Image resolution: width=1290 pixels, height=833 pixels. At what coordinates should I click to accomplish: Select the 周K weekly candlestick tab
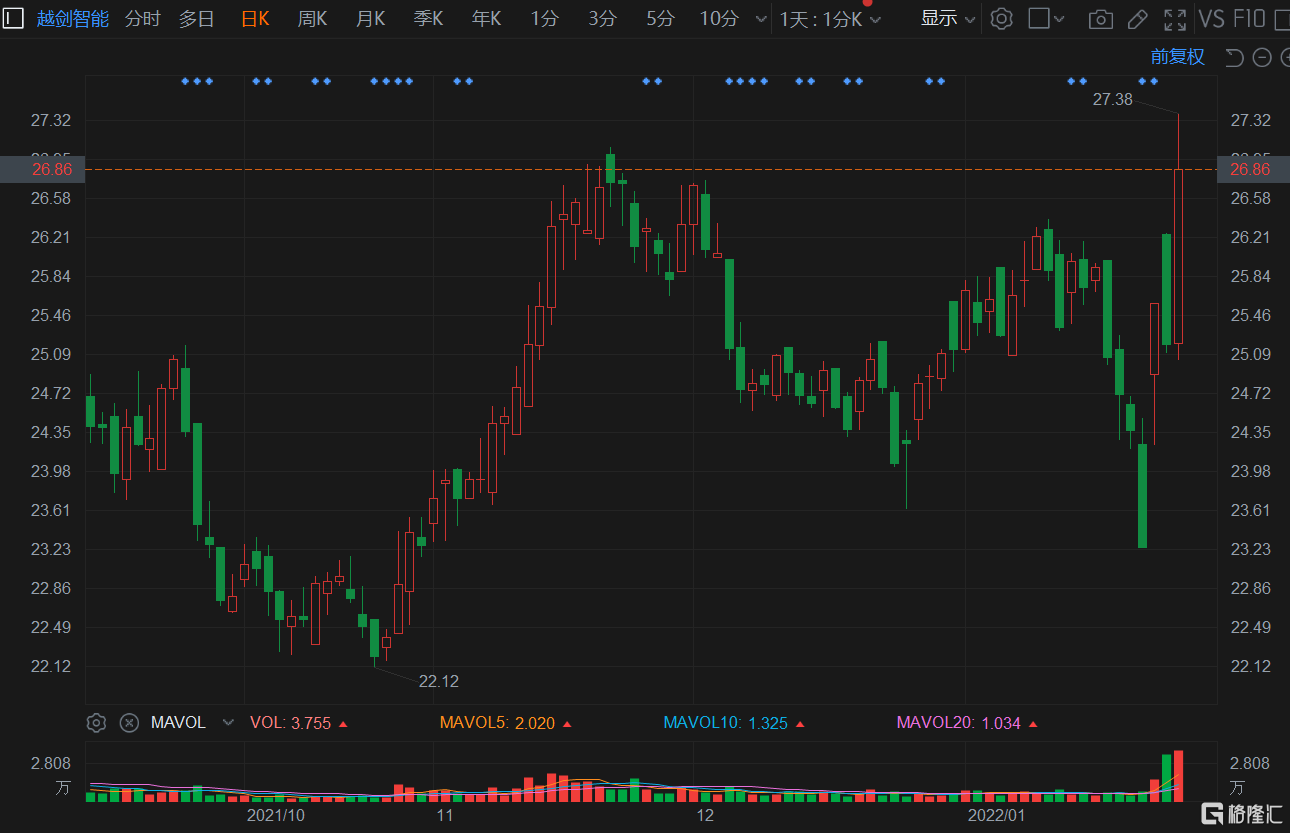(x=312, y=18)
